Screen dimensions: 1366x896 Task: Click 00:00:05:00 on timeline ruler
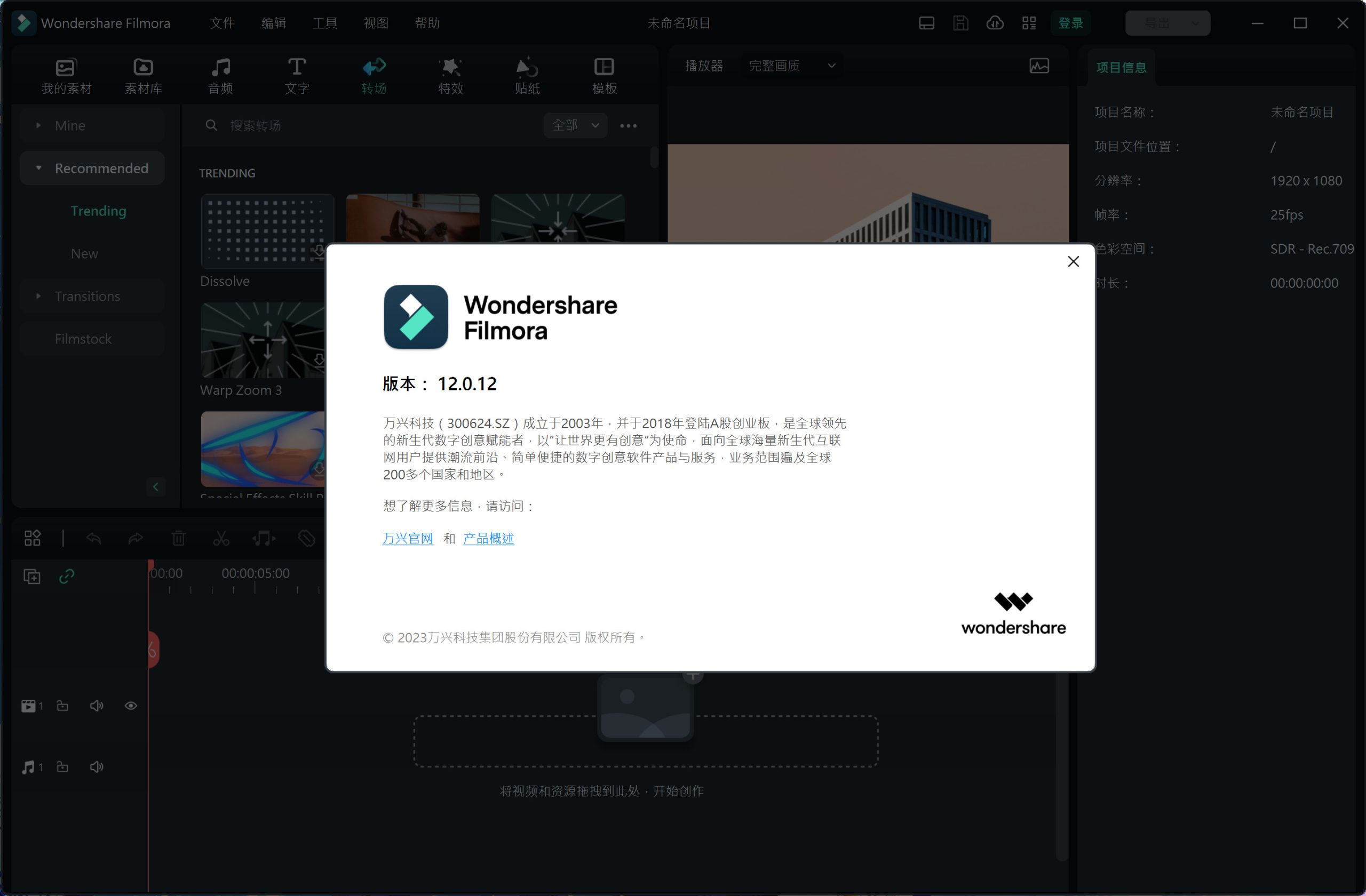click(x=256, y=573)
